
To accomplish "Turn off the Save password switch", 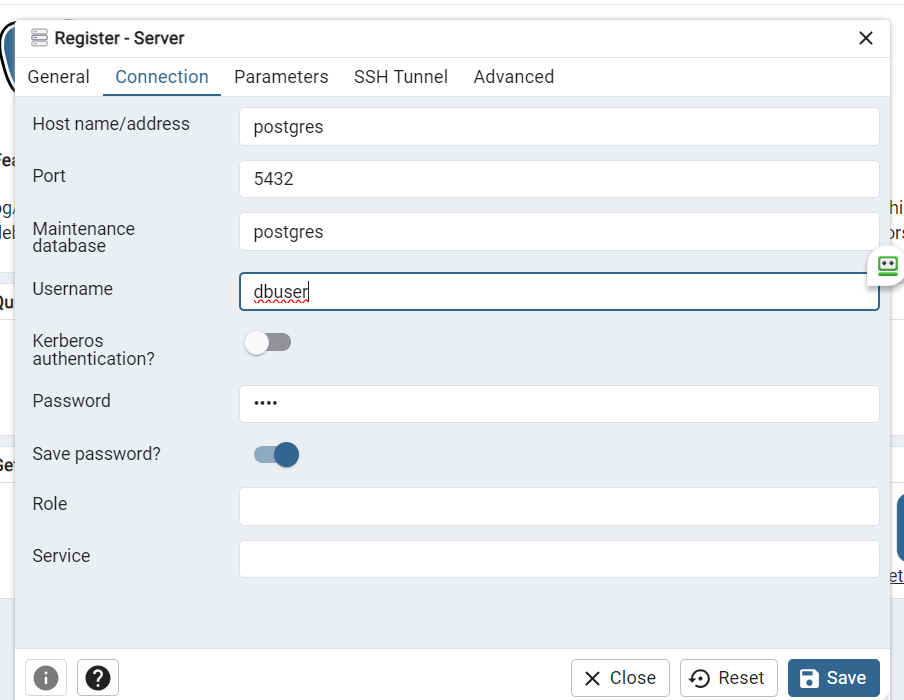I will pyautogui.click(x=276, y=455).
